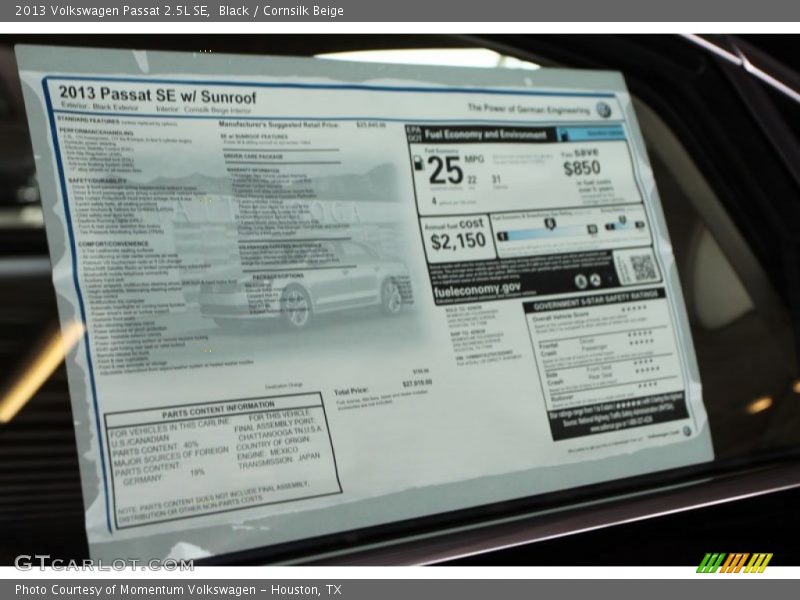Click the EPA DOT badge on the fuel label
Screen dimensions: 800x600
click(414, 133)
